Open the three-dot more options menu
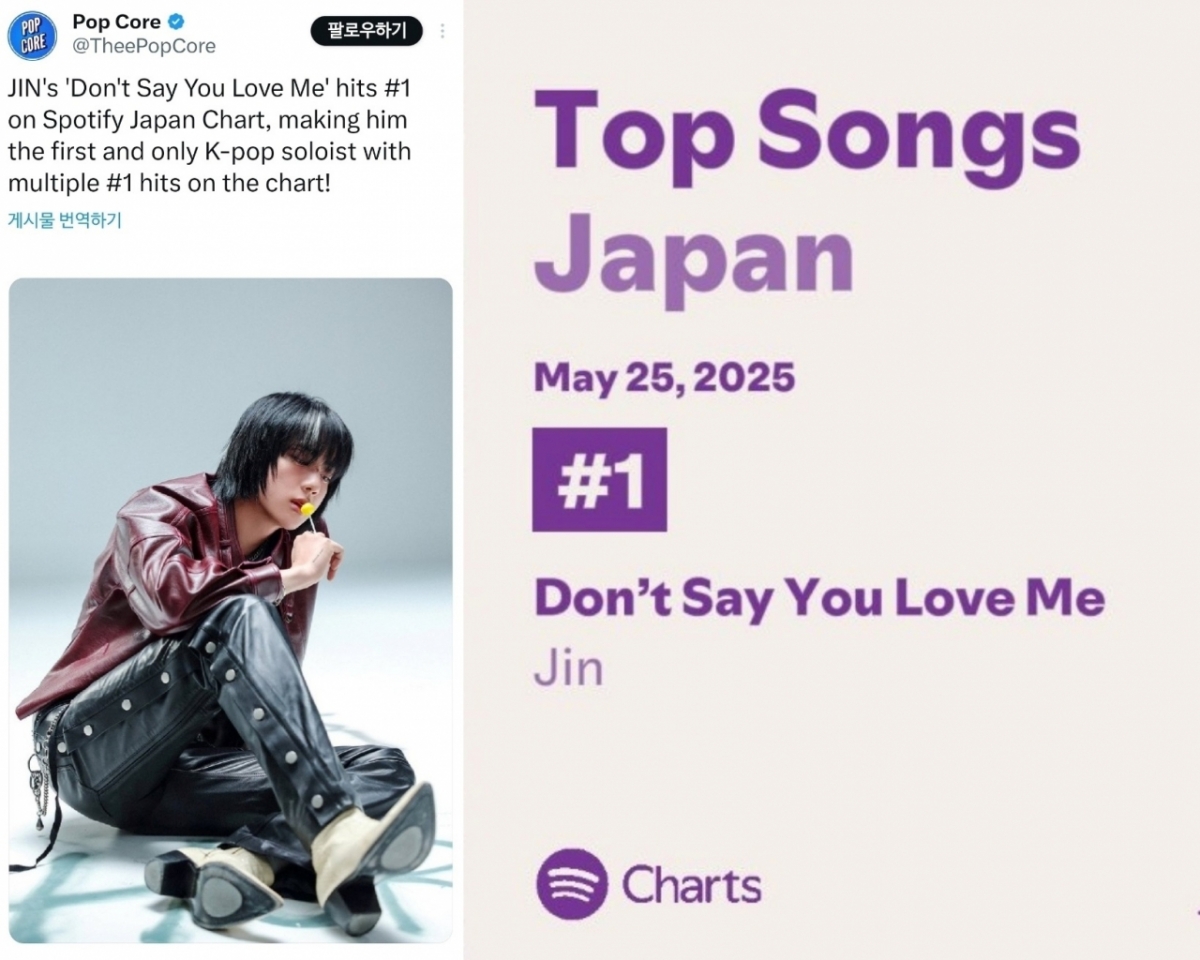The image size is (1200, 960). pos(443,31)
